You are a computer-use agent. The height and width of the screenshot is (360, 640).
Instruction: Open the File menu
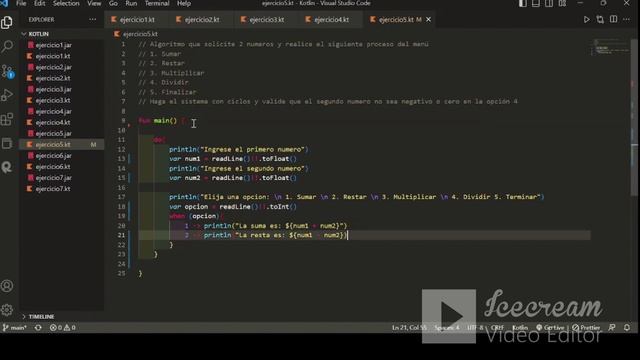[x=21, y=3]
